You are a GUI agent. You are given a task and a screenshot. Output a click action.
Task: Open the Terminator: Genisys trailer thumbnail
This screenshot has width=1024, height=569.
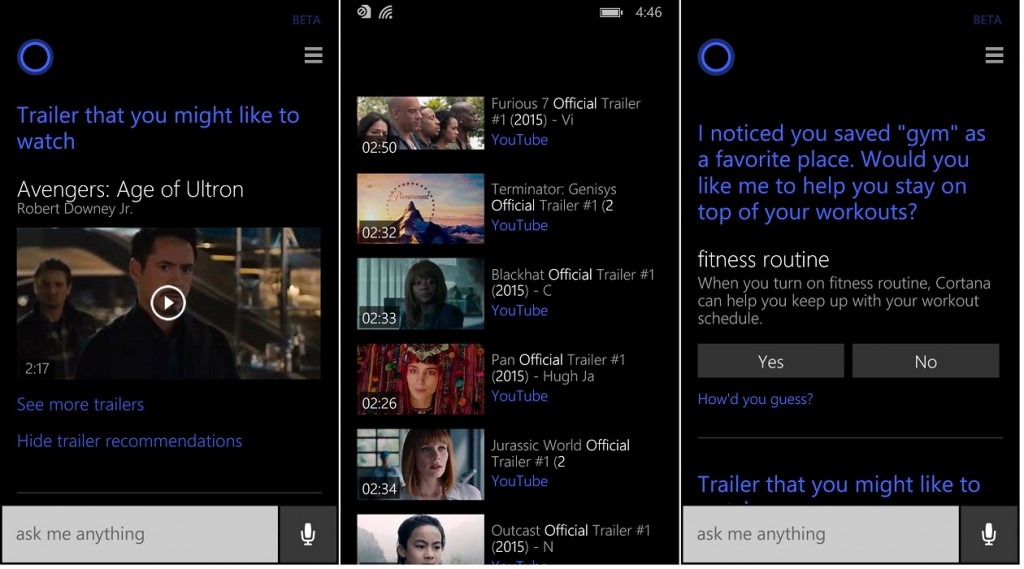coord(421,208)
